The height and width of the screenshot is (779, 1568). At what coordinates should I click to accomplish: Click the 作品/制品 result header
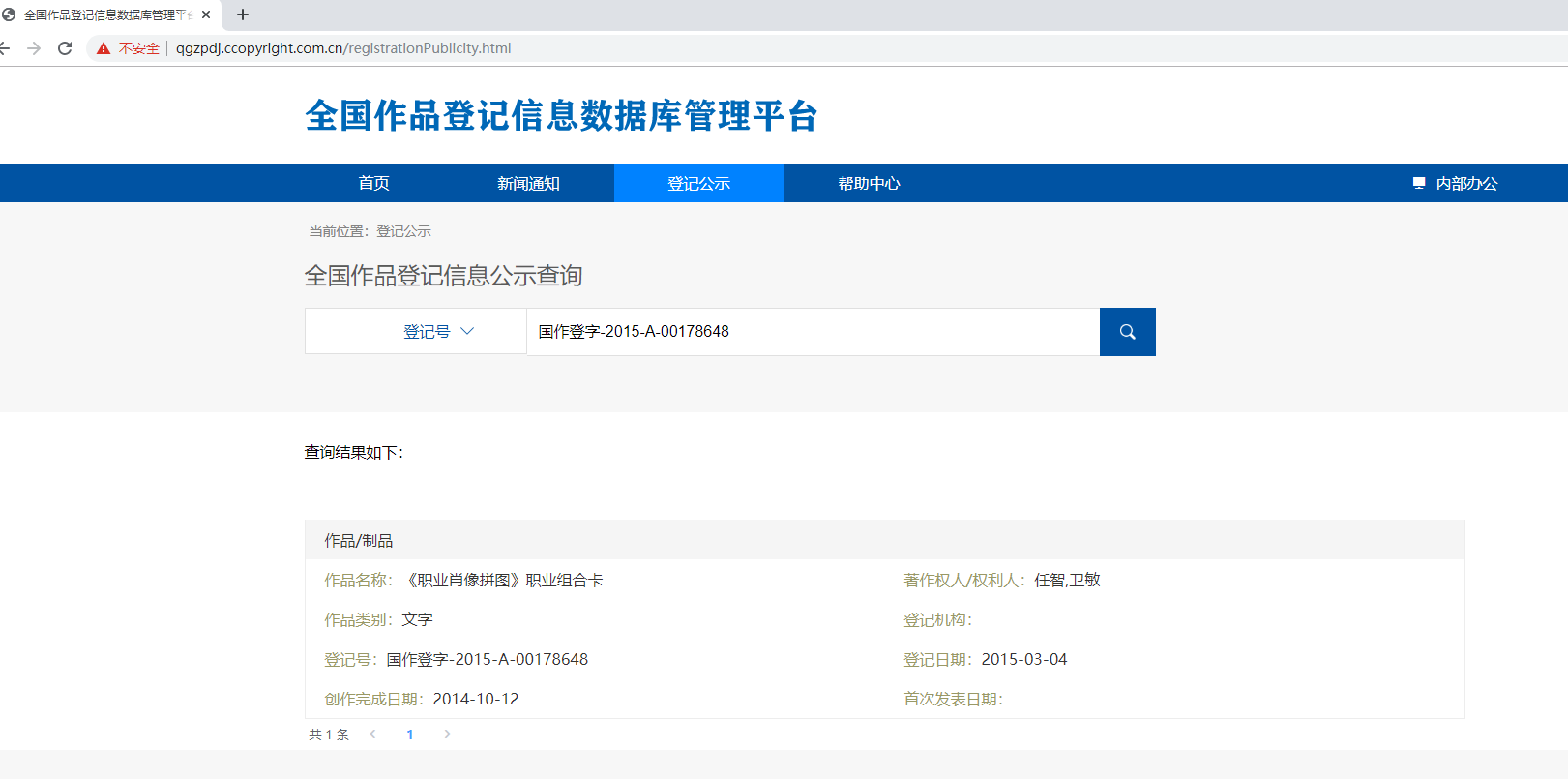(885, 540)
